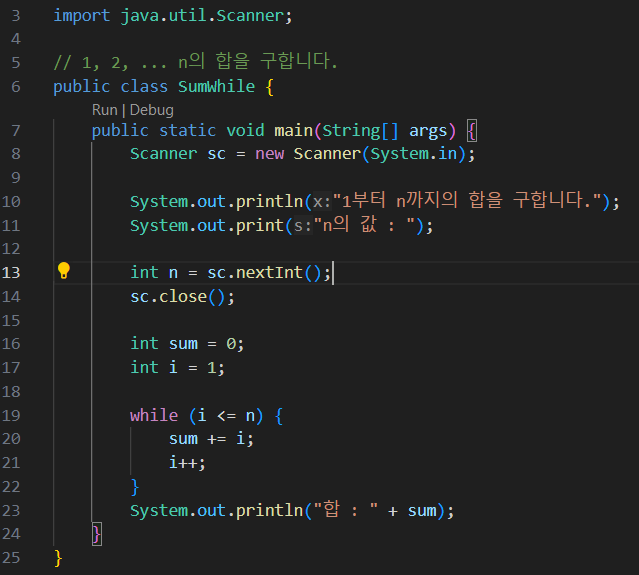The width and height of the screenshot is (639, 575).
Task: Start debugging via Debug CodeLens link
Action: click(152, 110)
